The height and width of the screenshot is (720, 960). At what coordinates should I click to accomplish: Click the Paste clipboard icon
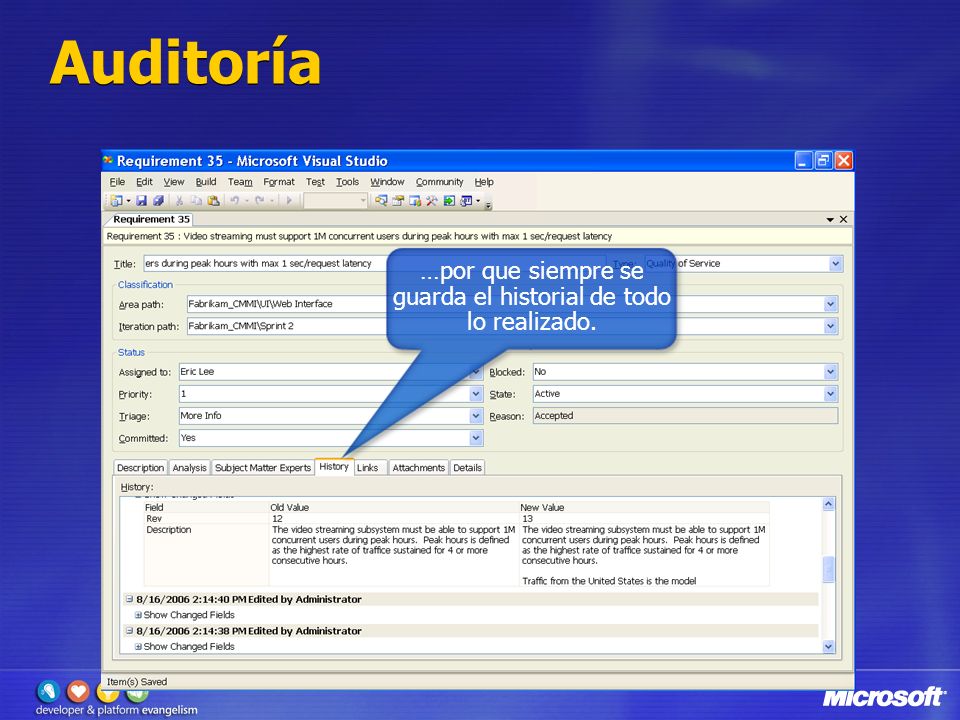214,200
